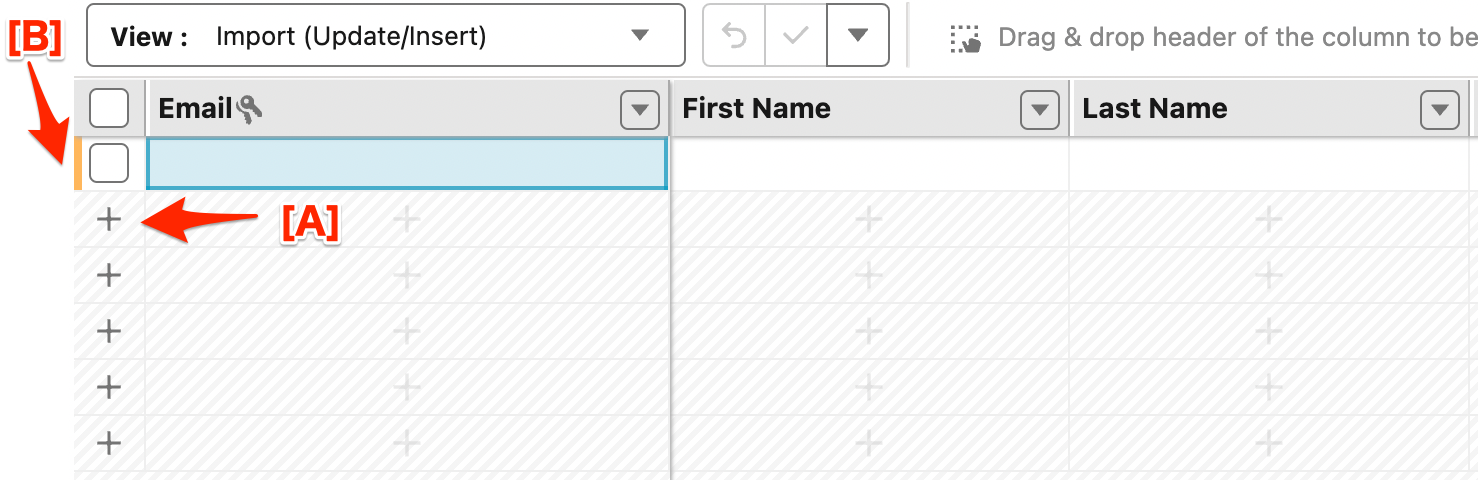
Task: Open Email column filter dropdown
Action: tap(640, 109)
